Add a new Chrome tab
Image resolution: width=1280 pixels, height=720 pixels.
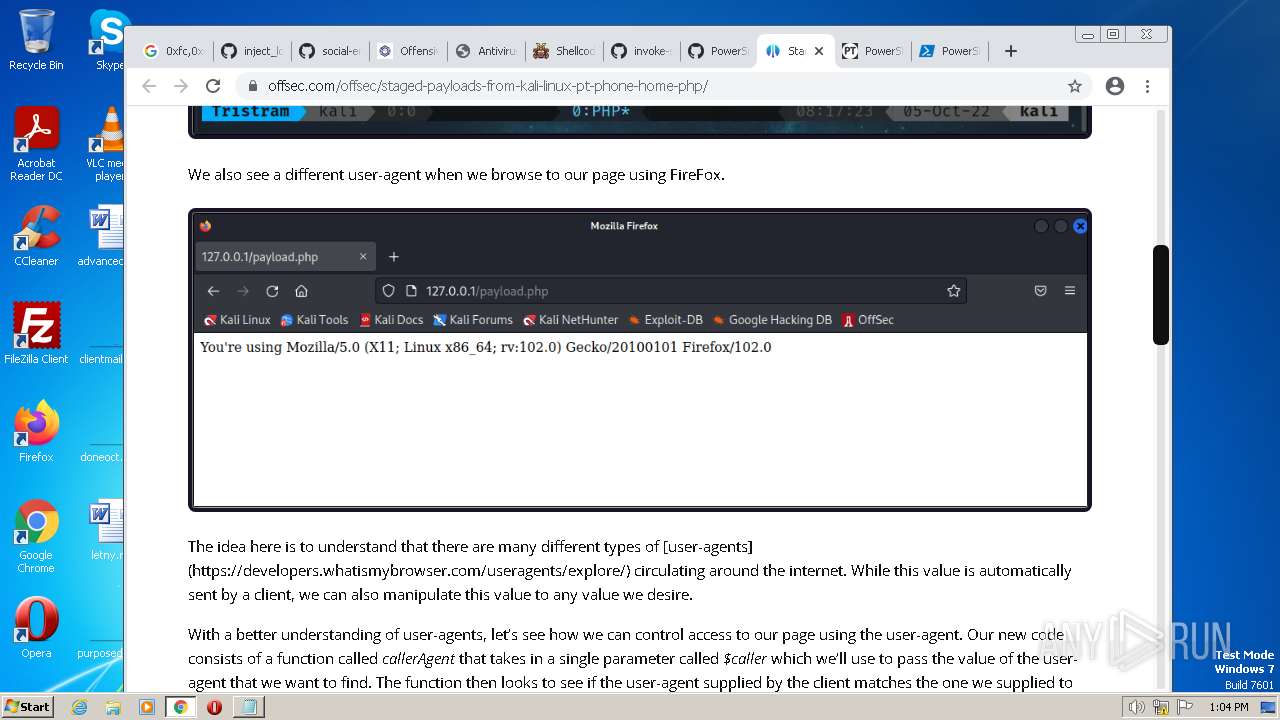(1011, 51)
